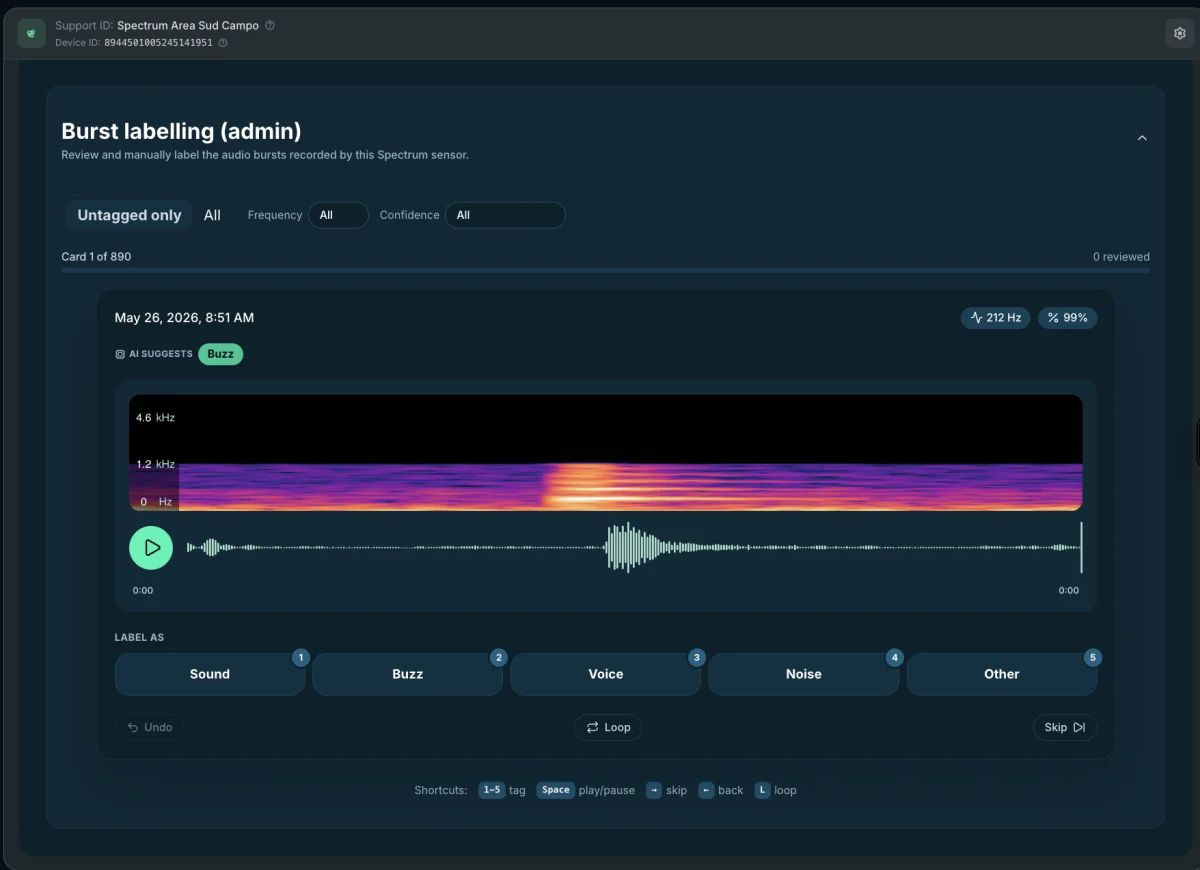This screenshot has height=870, width=1200.
Task: Click the help icon beside Device ID
Action: click(223, 43)
